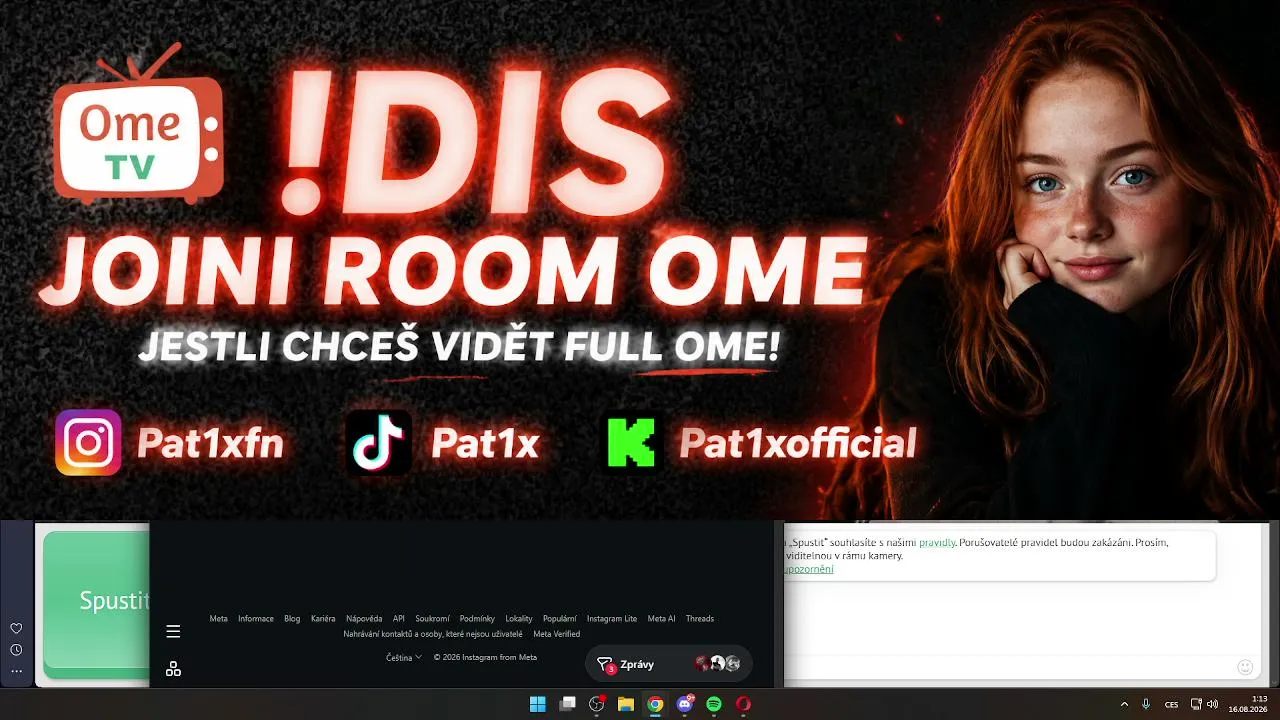
Task: Switch to Google Chrome on the taskbar
Action: [x=655, y=704]
